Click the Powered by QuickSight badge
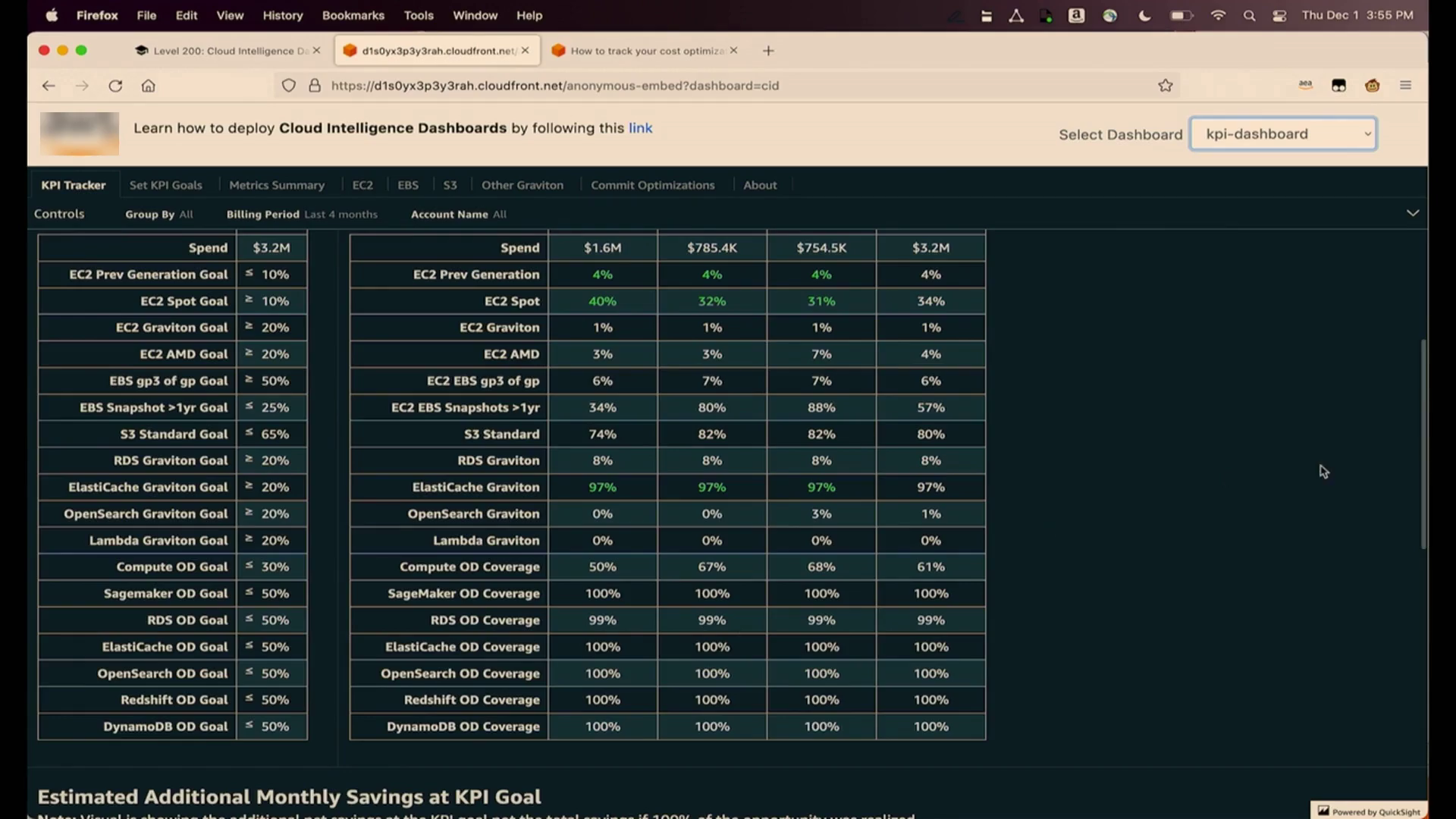 (1369, 811)
